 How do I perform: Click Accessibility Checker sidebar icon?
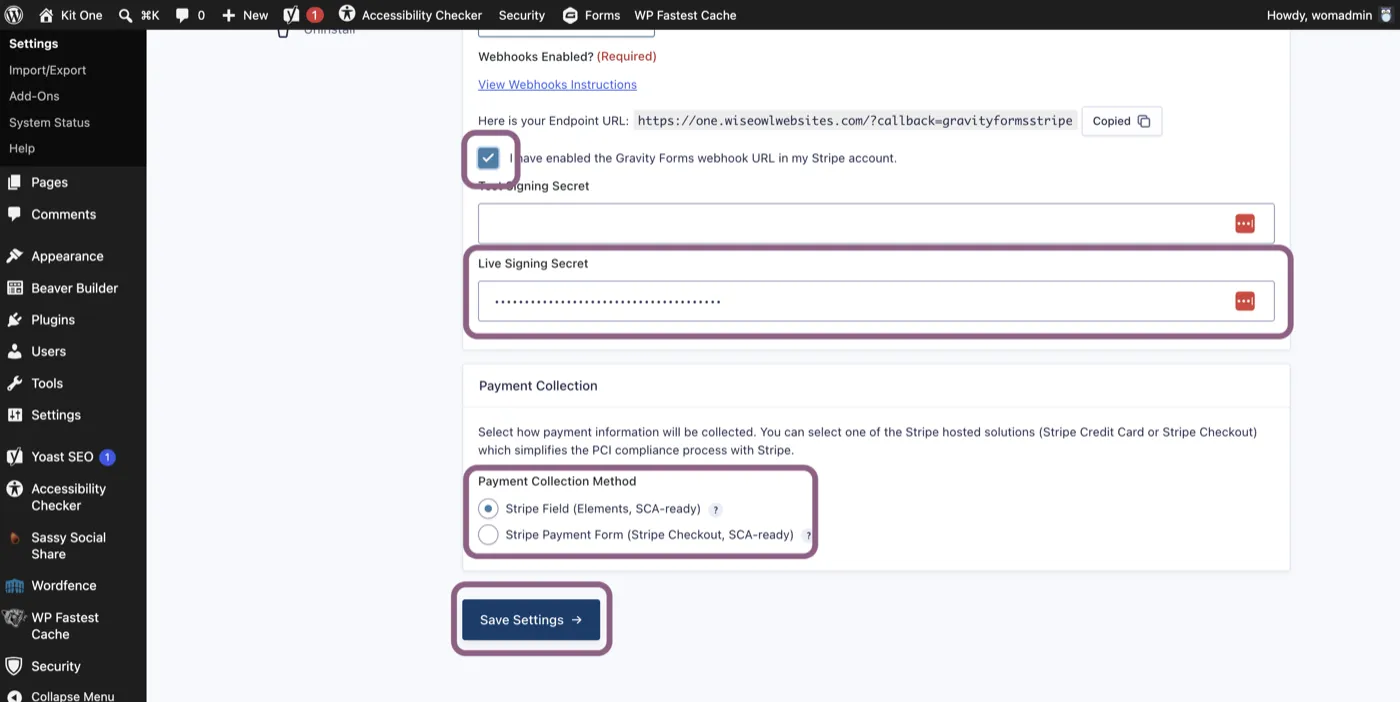14,489
